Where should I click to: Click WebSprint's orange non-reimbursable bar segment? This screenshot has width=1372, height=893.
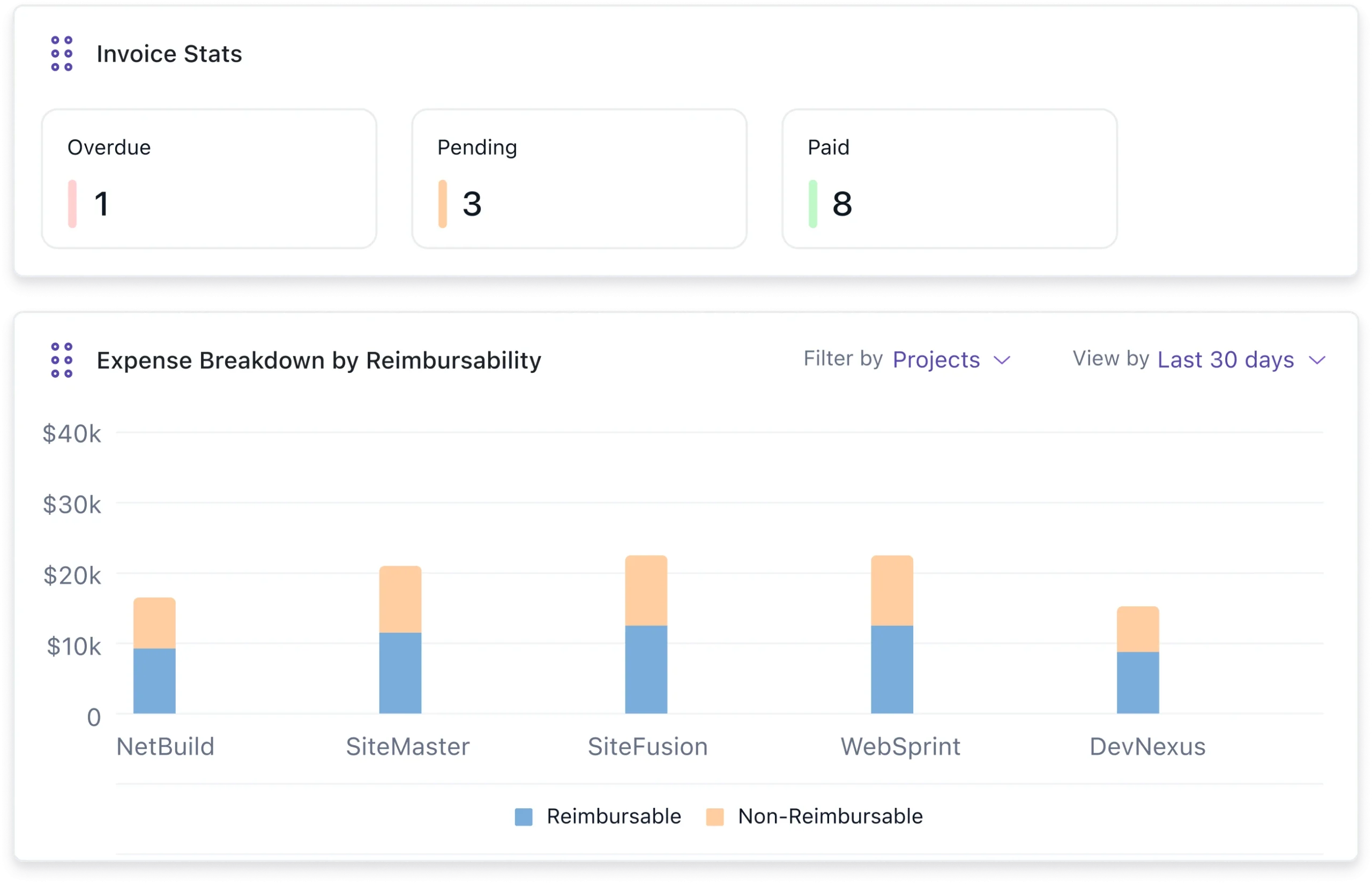point(892,590)
